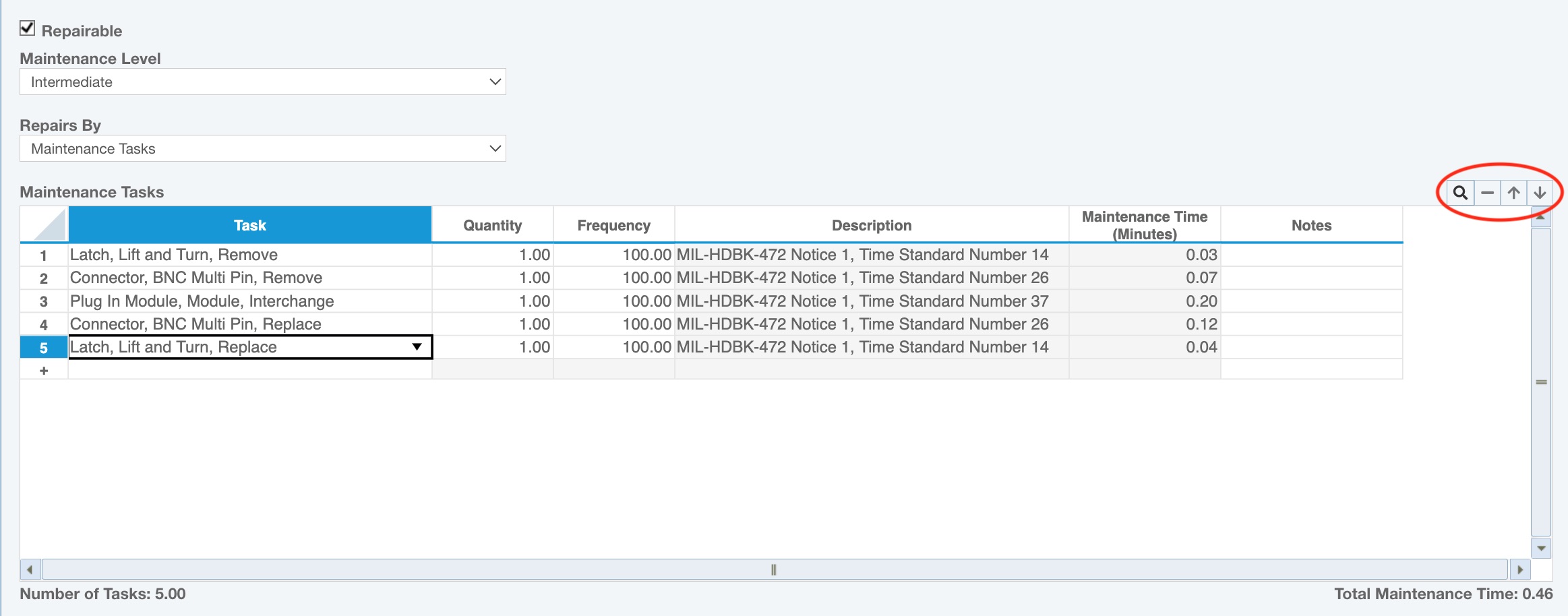Screen dimensions: 1568x616
Task: Click the search magnifier icon above the table
Action: click(1460, 193)
